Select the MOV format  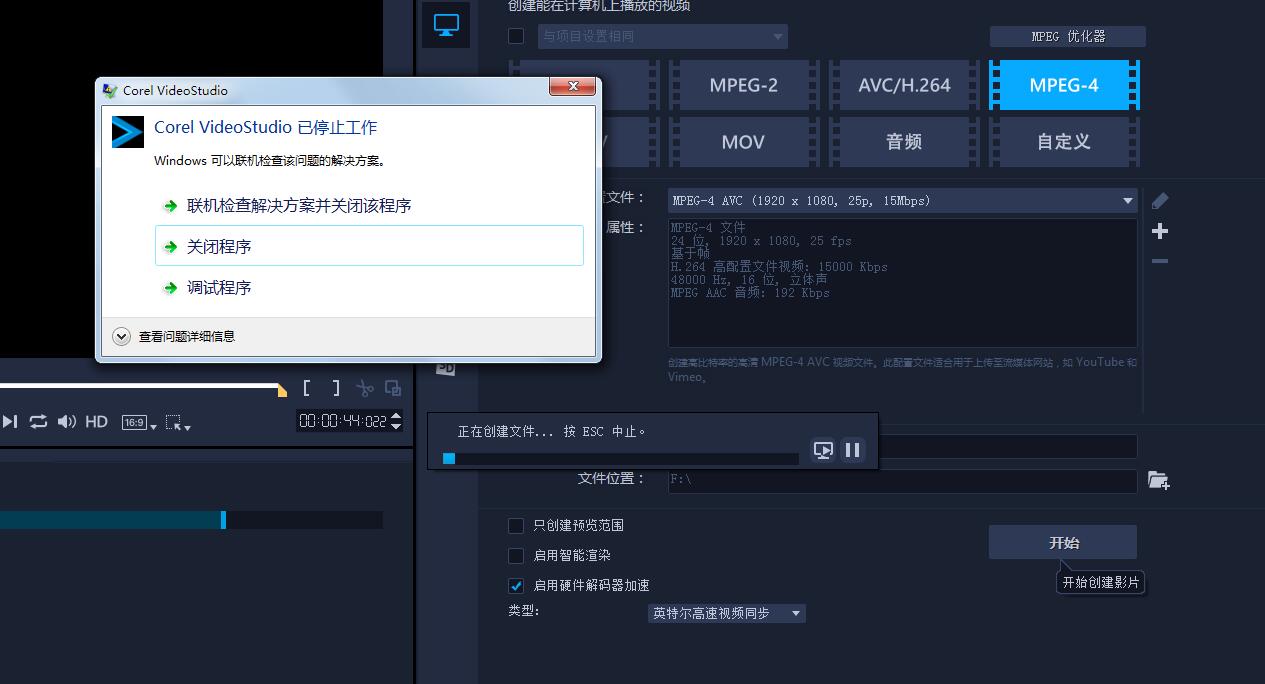coord(743,142)
